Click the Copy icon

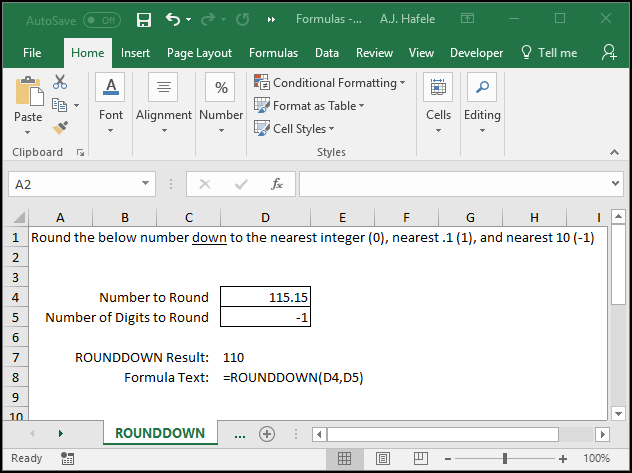coord(59,105)
